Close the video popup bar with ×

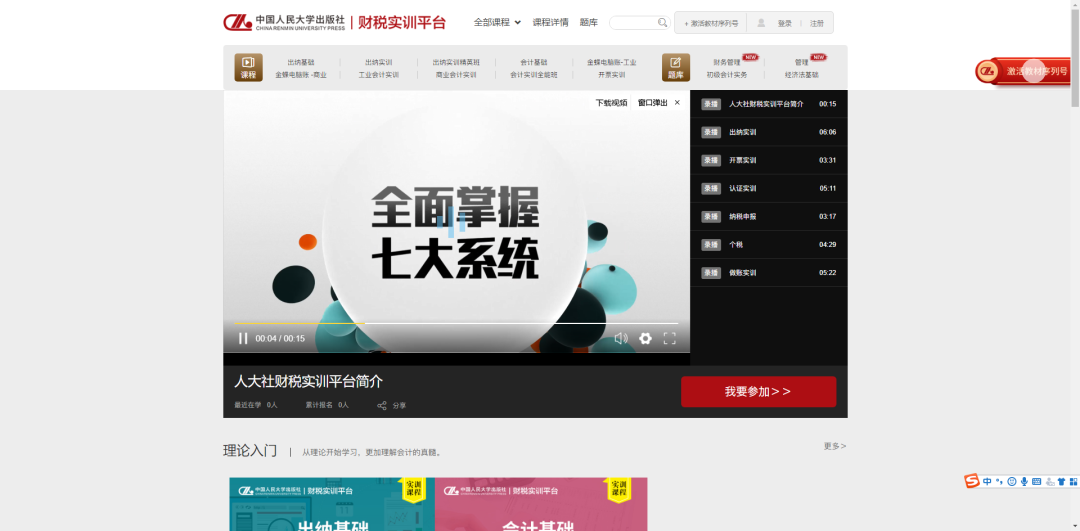[x=677, y=103]
